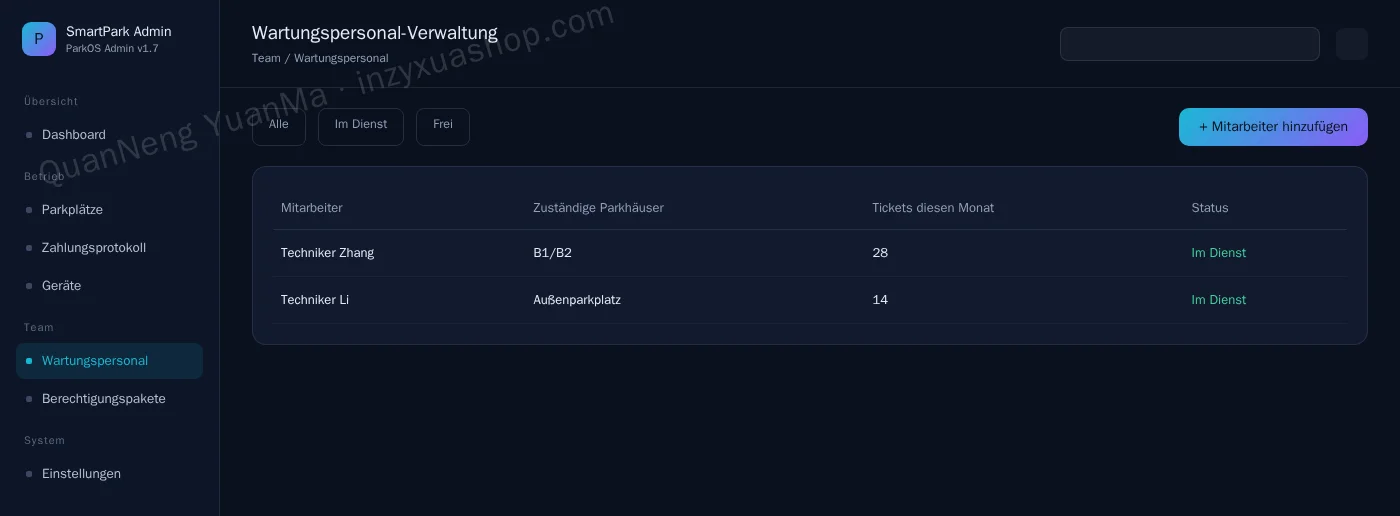
Task: Select Techniker Li row
Action: 810,300
